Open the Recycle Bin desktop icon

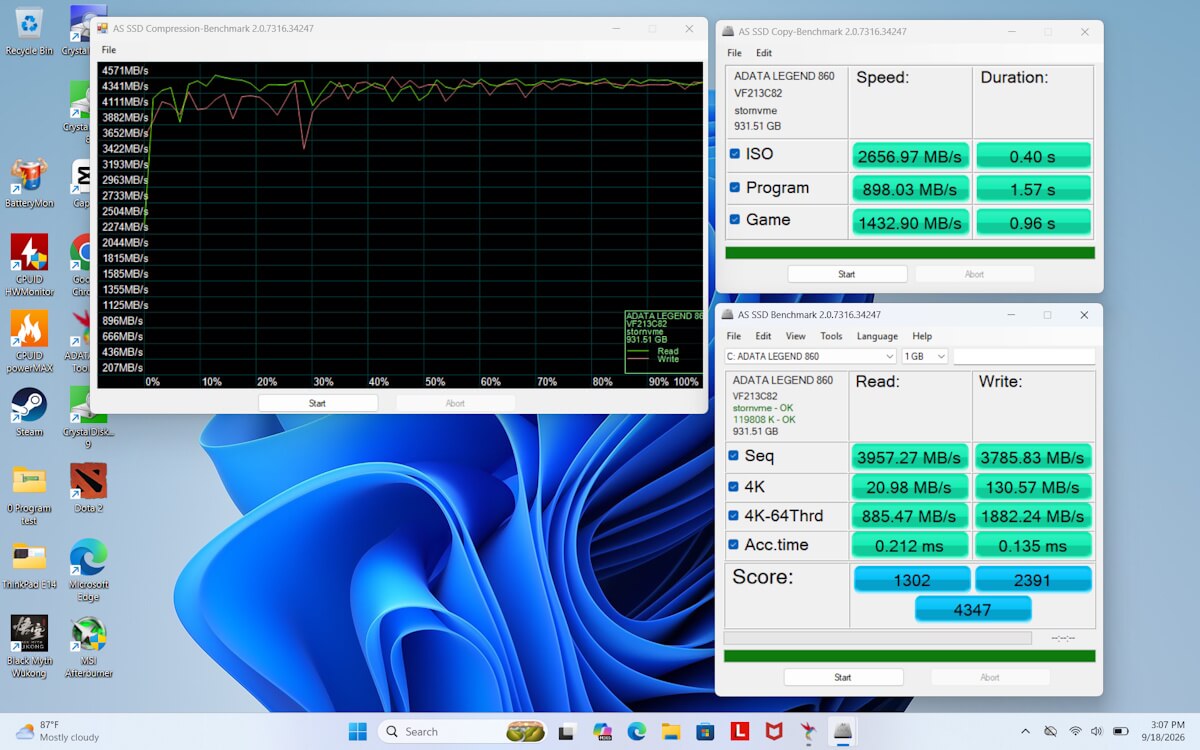pyautogui.click(x=29, y=30)
